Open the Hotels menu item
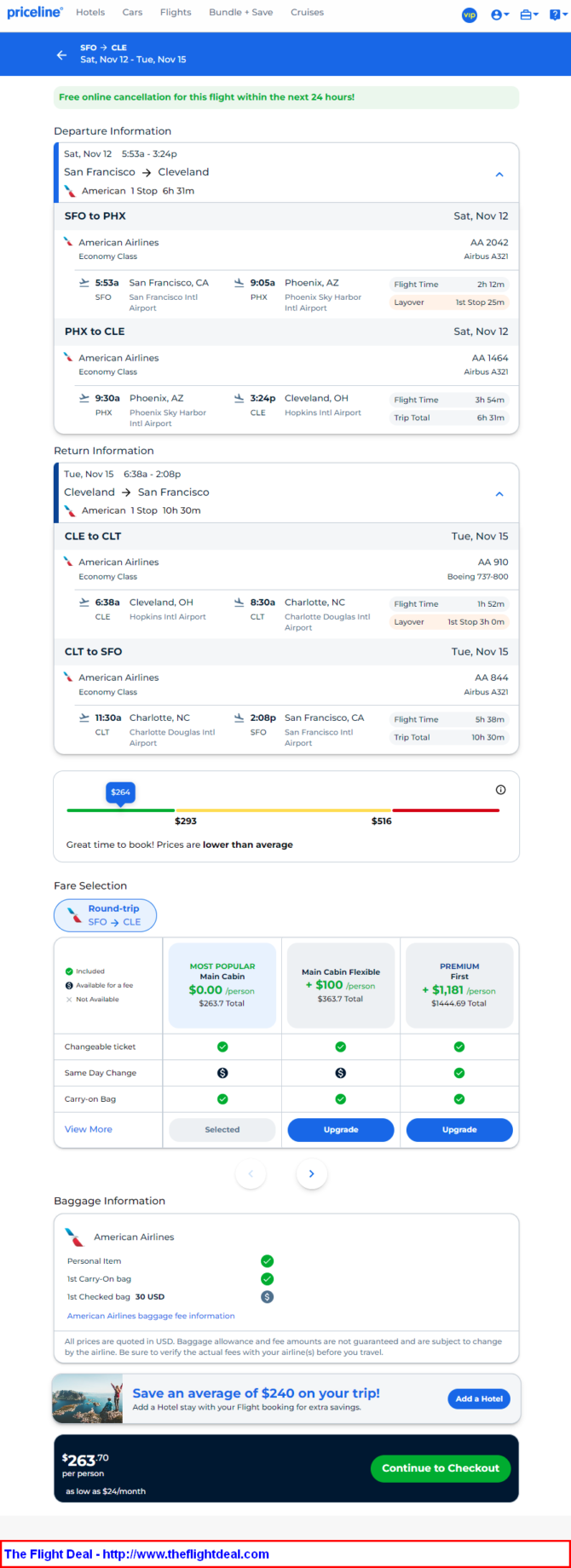Screen dimensions: 571x1568 click(90, 13)
